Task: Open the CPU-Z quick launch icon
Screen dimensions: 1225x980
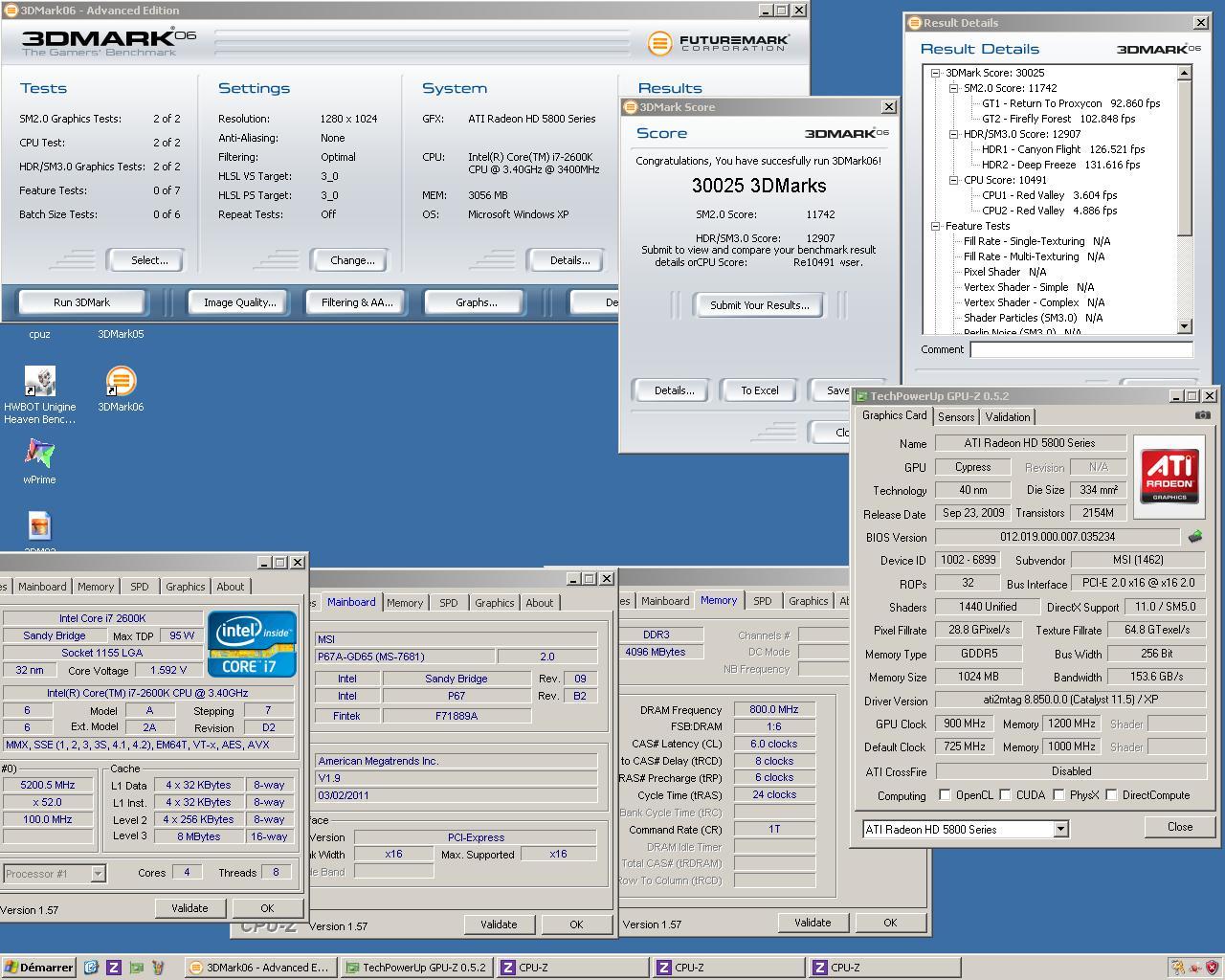Action: 114,968
